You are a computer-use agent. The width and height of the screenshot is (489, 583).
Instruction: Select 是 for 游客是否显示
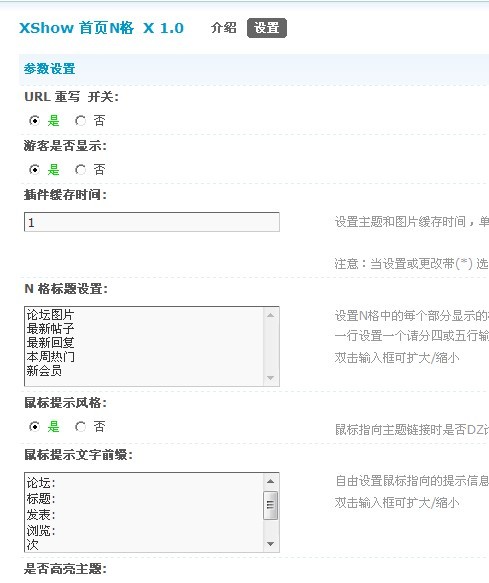[35, 170]
